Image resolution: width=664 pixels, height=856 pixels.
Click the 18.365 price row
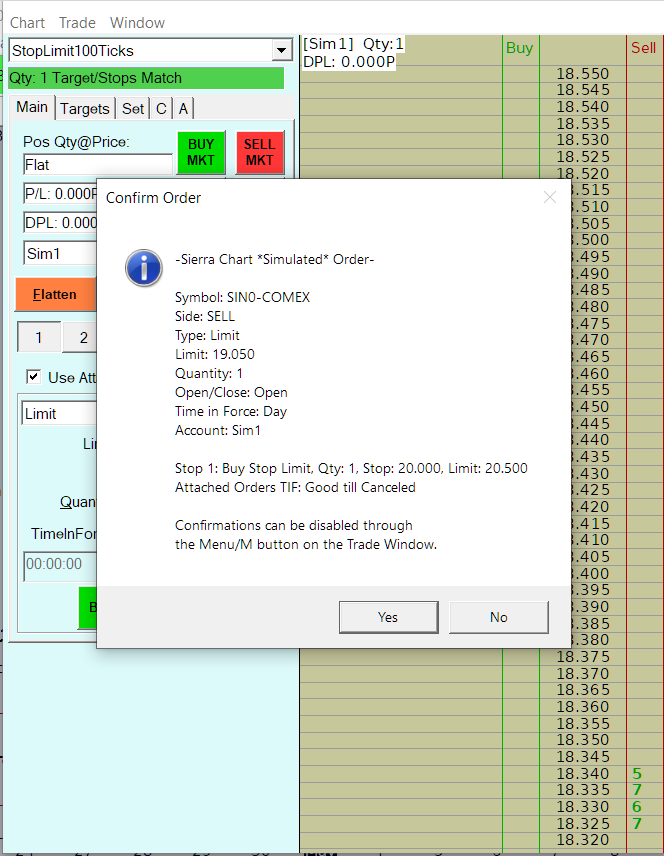pyautogui.click(x=583, y=690)
